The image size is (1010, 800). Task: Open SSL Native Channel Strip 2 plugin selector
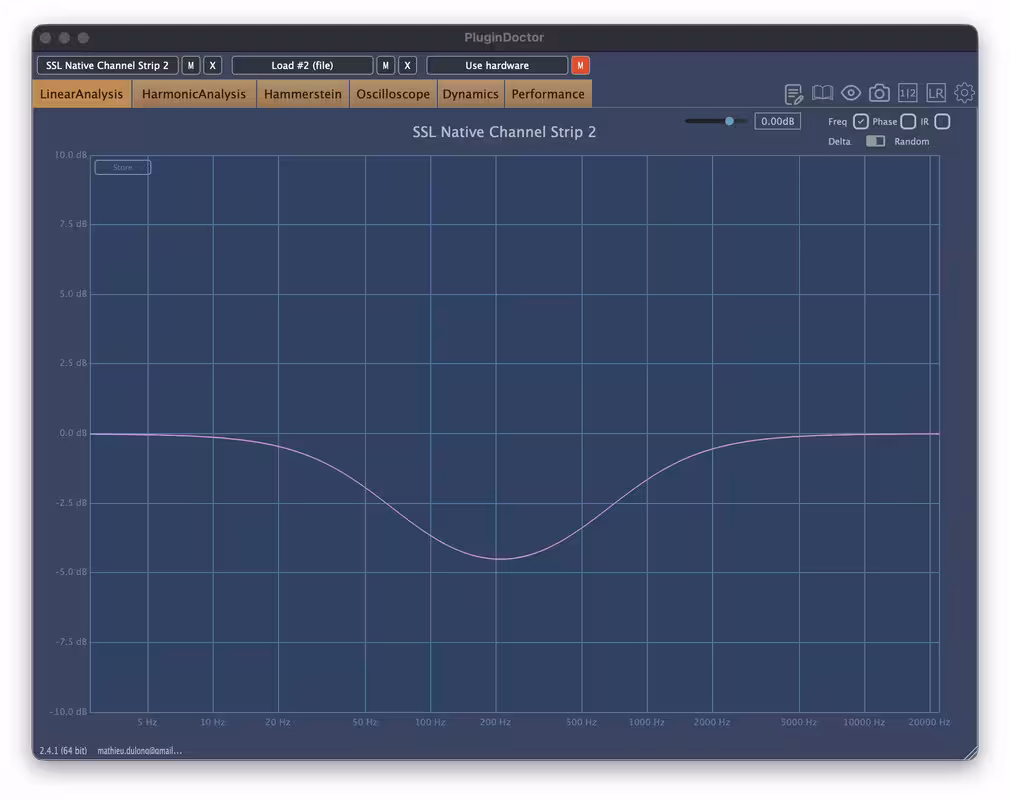pos(108,66)
